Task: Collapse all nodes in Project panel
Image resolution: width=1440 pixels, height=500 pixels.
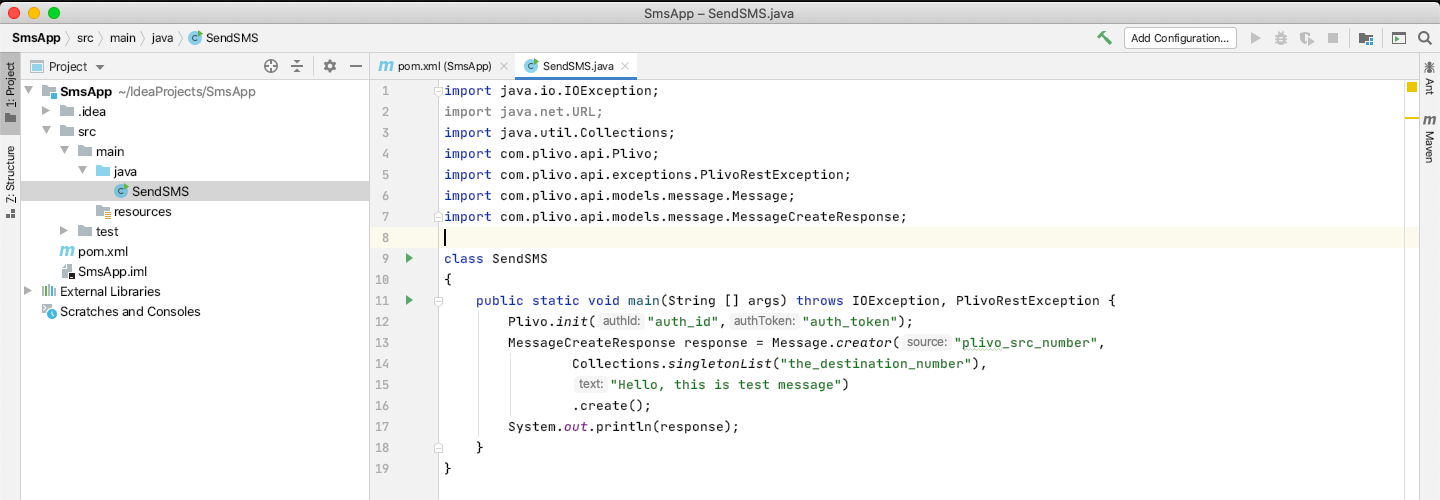Action: tap(297, 66)
